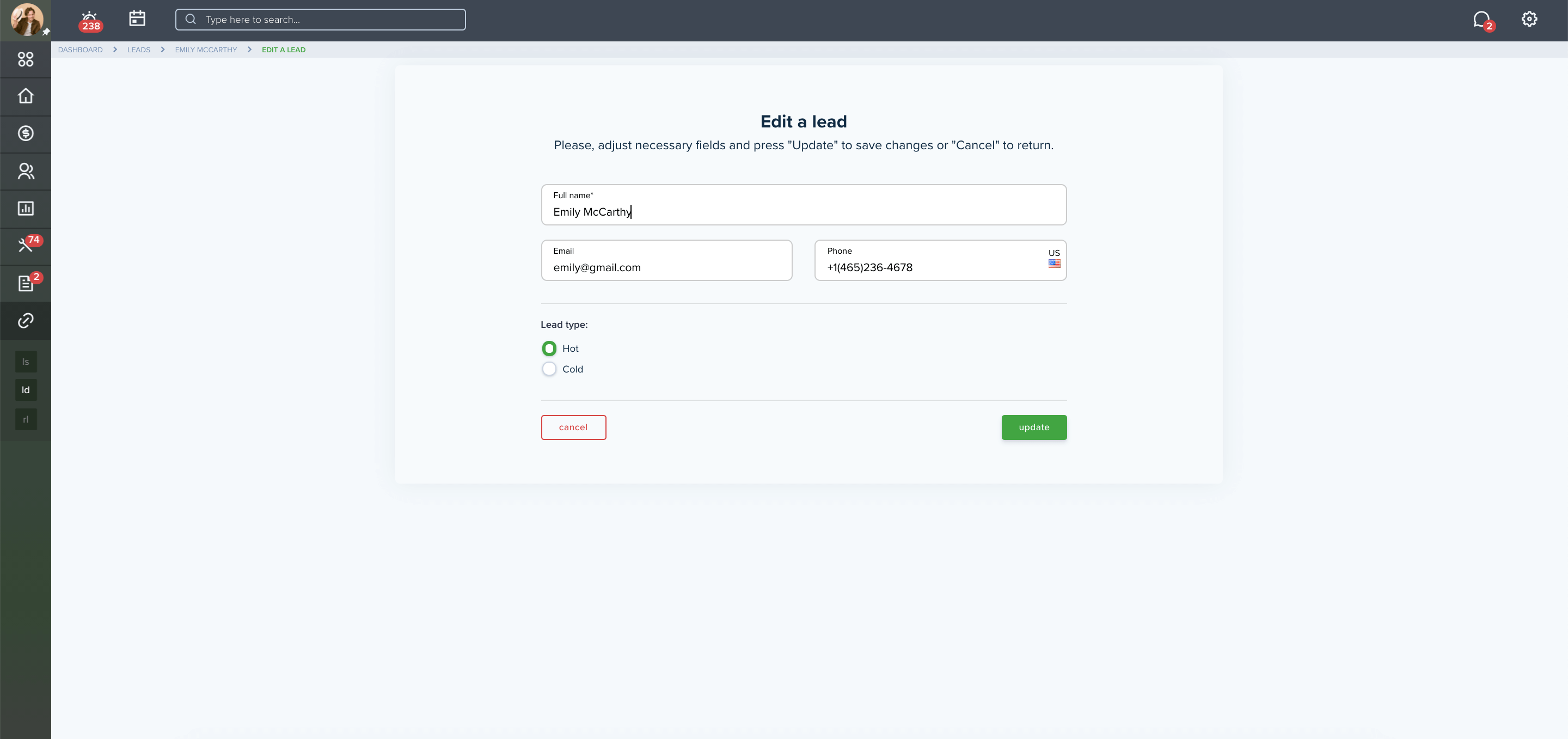Click the EDIT A LEAD breadcrumb
The image size is (1568, 739).
pos(284,50)
